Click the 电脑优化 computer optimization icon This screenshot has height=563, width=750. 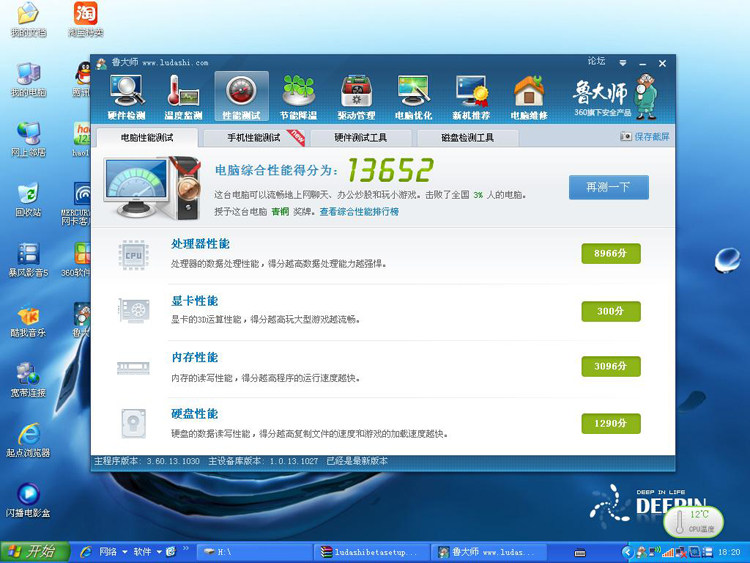(414, 97)
